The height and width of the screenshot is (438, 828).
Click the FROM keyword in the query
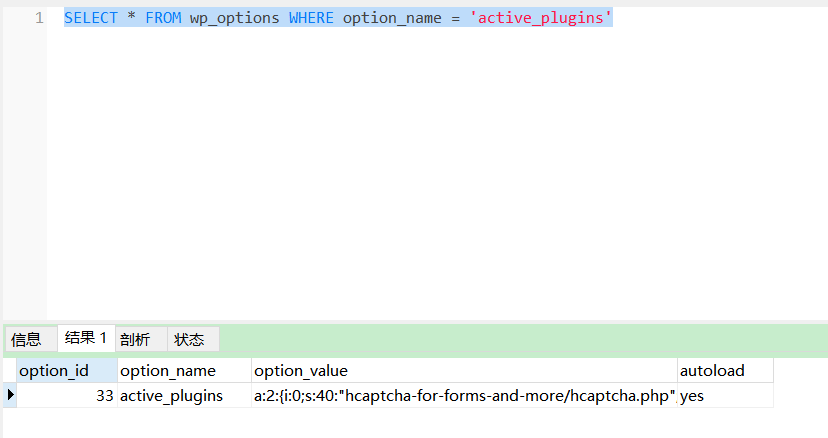click(x=163, y=18)
